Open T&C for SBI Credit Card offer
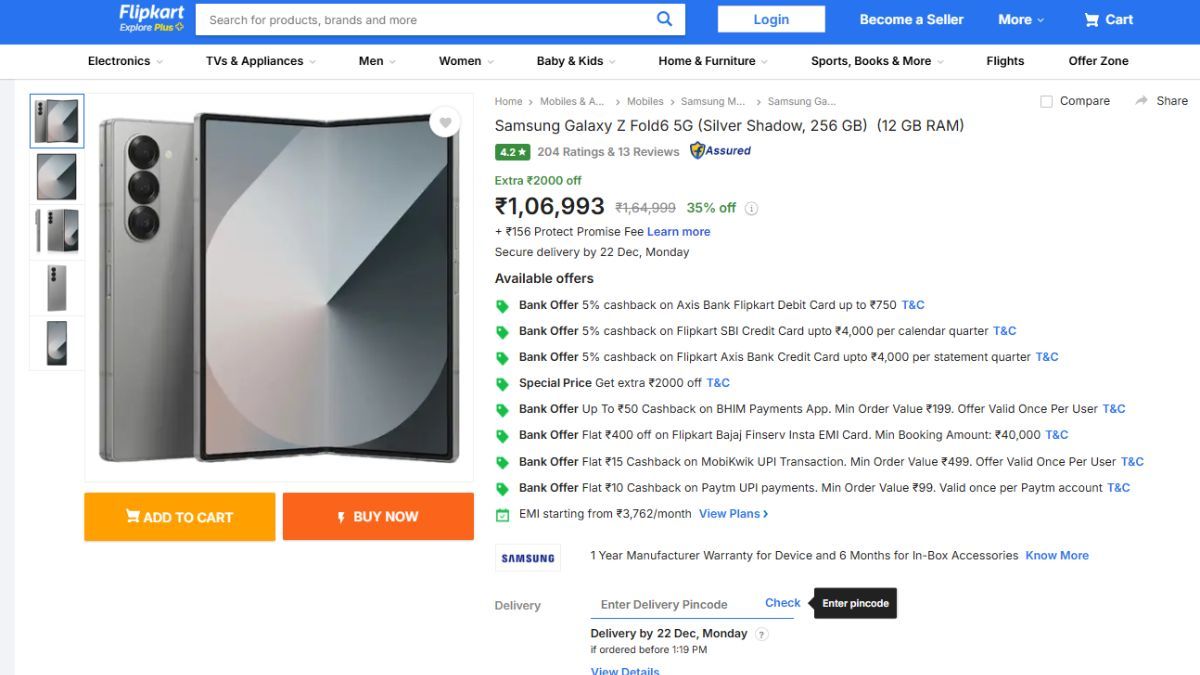 (1005, 331)
